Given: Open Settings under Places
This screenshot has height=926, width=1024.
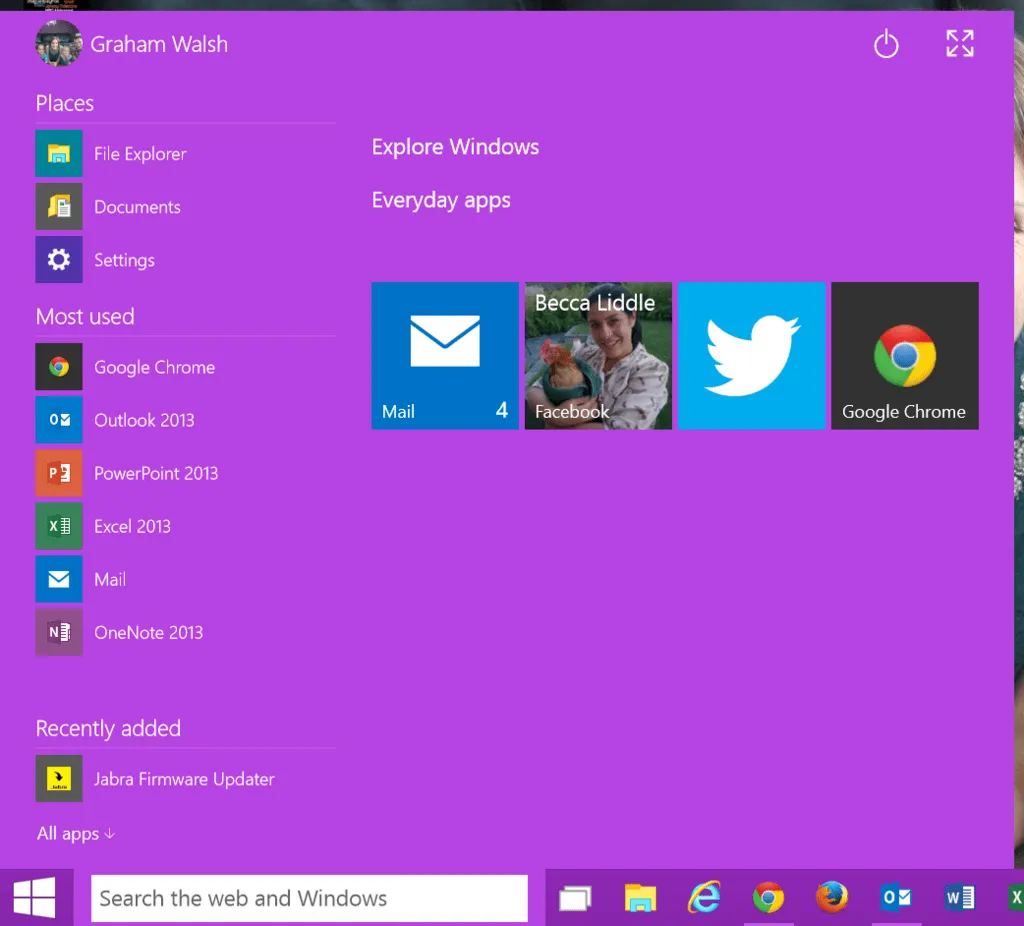Looking at the screenshot, I should (x=124, y=260).
